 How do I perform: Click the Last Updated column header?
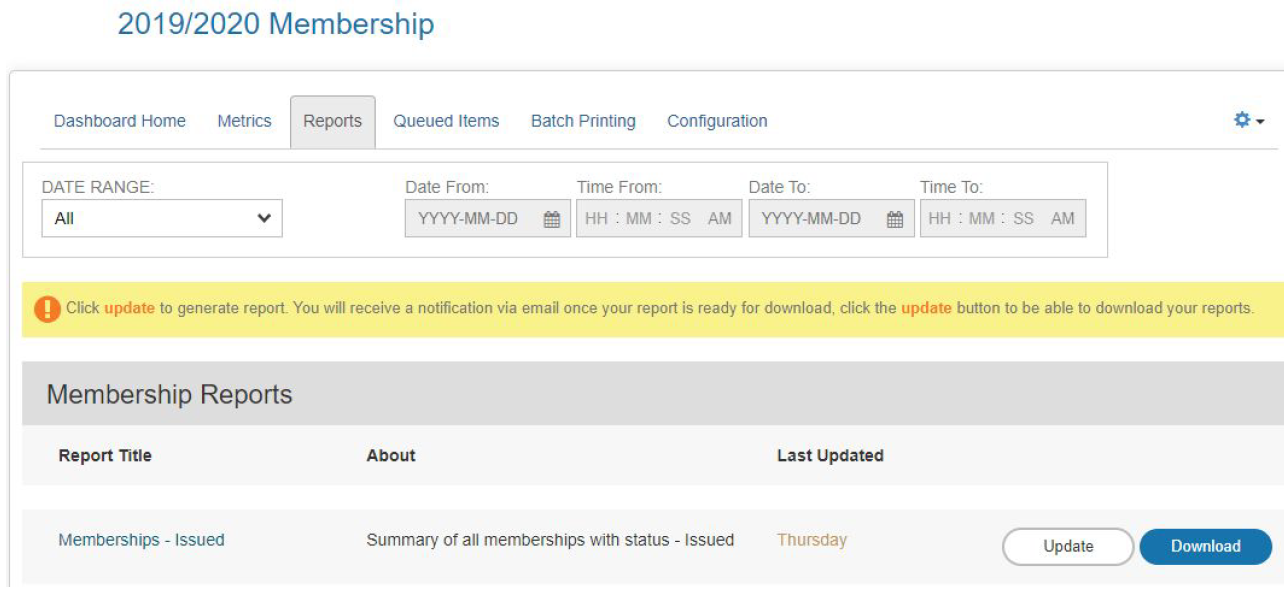pos(830,455)
